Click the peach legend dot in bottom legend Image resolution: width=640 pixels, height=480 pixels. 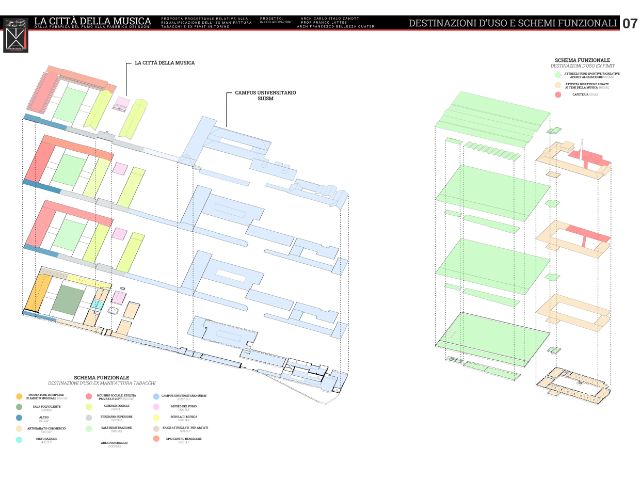point(19,429)
